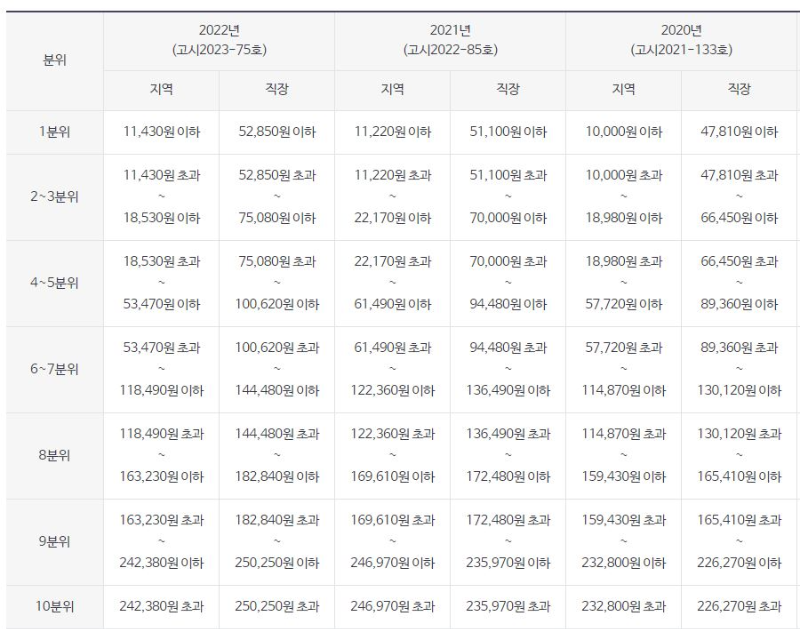Click the 지역 subheader under 2020년
The height and width of the screenshot is (629, 800).
[624, 88]
